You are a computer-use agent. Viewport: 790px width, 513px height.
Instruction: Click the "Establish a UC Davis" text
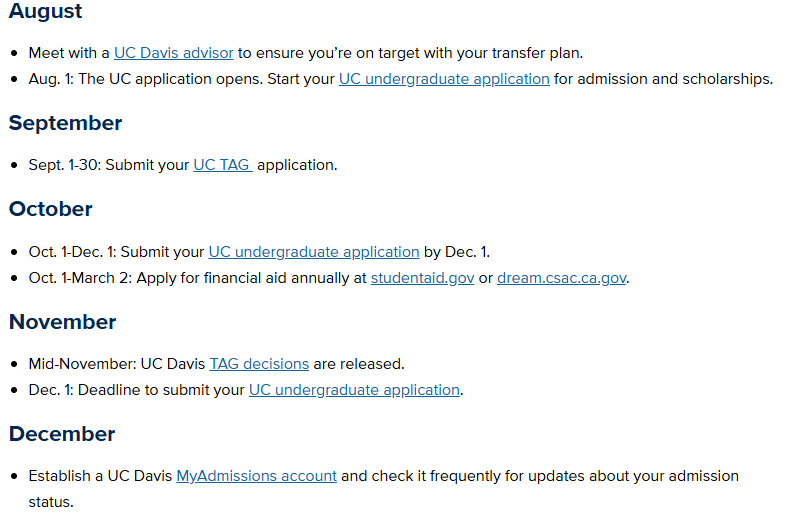(x=100, y=476)
